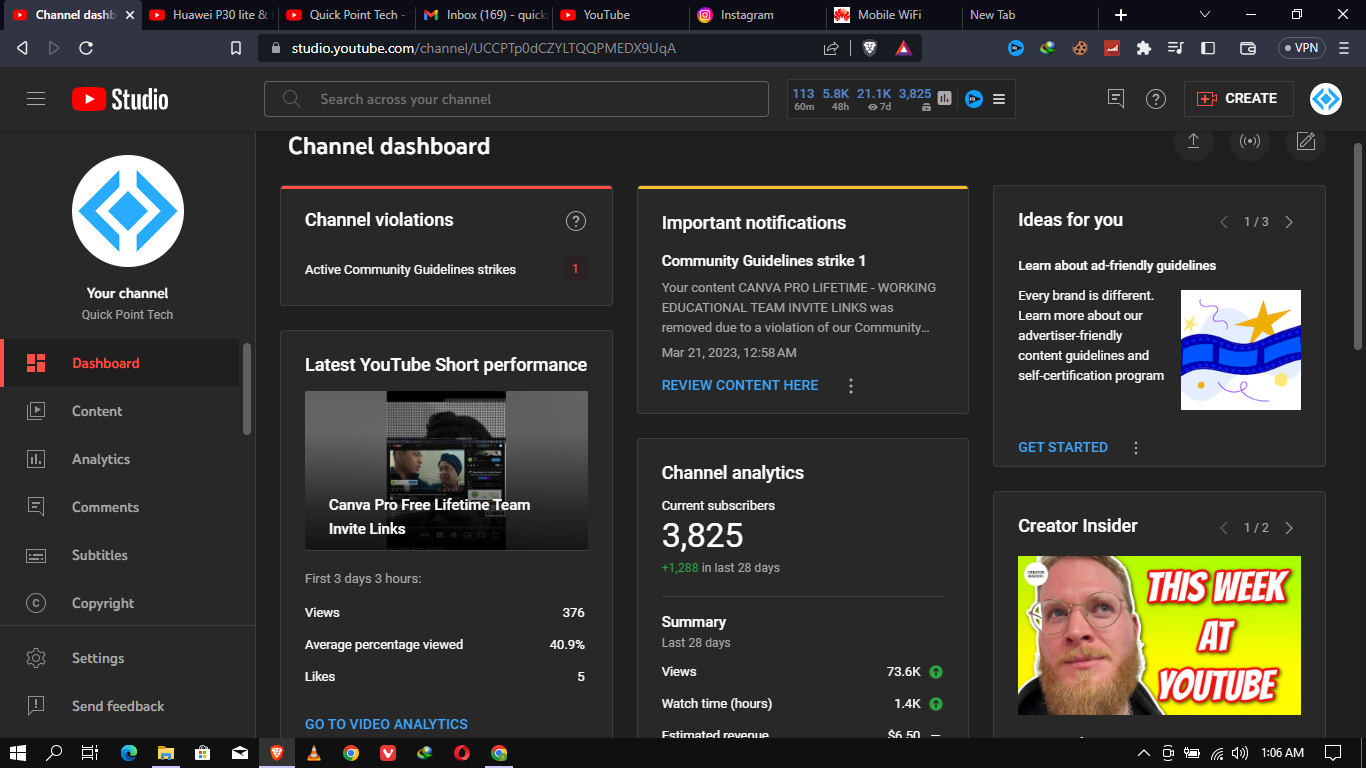Open Analytics in the sidebar
The height and width of the screenshot is (768, 1366).
pyautogui.click(x=120, y=459)
